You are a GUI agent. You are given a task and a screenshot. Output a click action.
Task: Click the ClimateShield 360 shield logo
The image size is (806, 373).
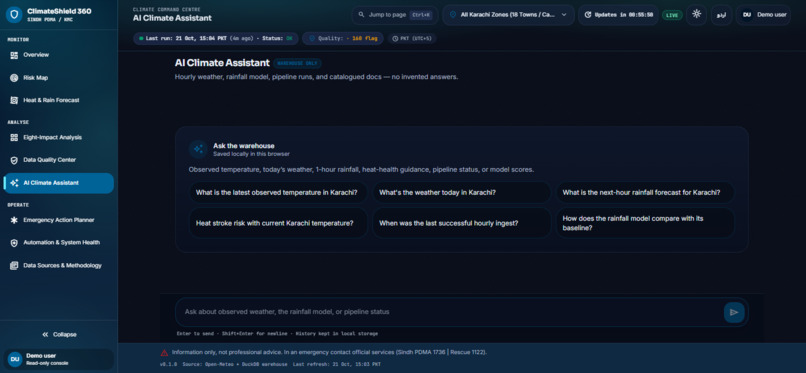click(x=14, y=14)
